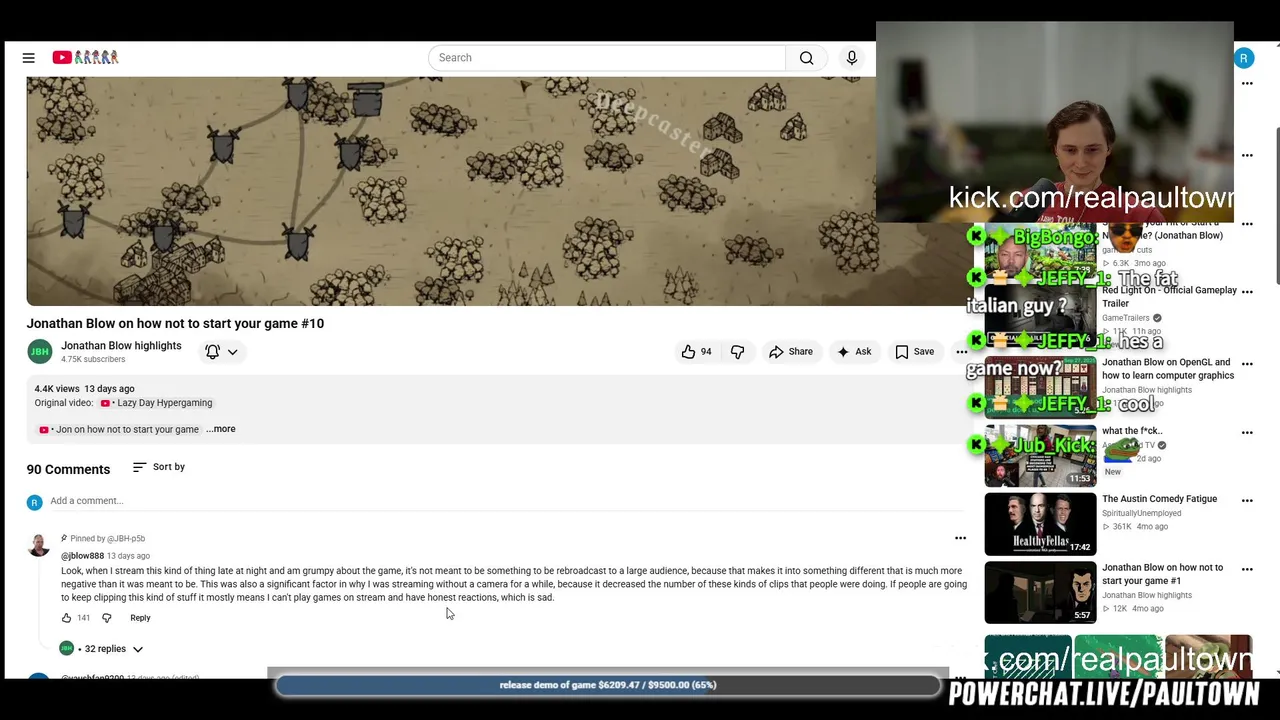Open menu dots for Austin Comedy Fatigue
The image size is (1280, 720).
1247,501
